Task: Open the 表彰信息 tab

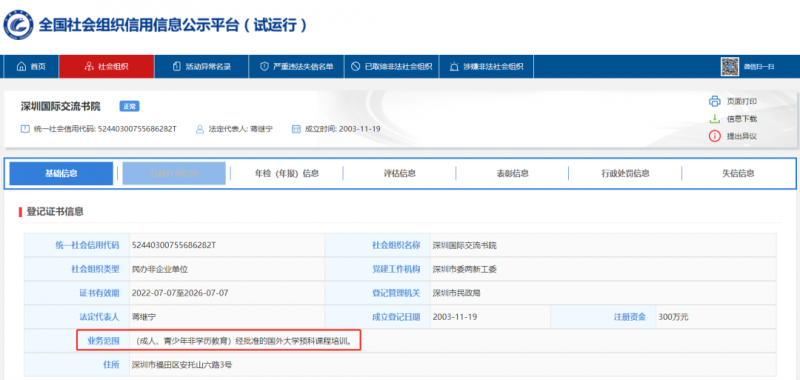Action: 512,173
